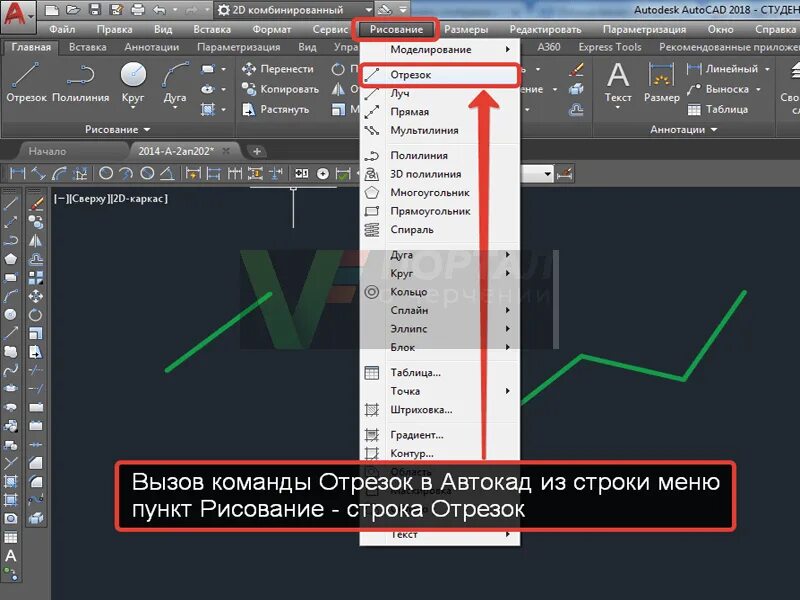Open the Линейный dimension dropdown arrow
This screenshot has height=600, width=800.
(x=767, y=69)
